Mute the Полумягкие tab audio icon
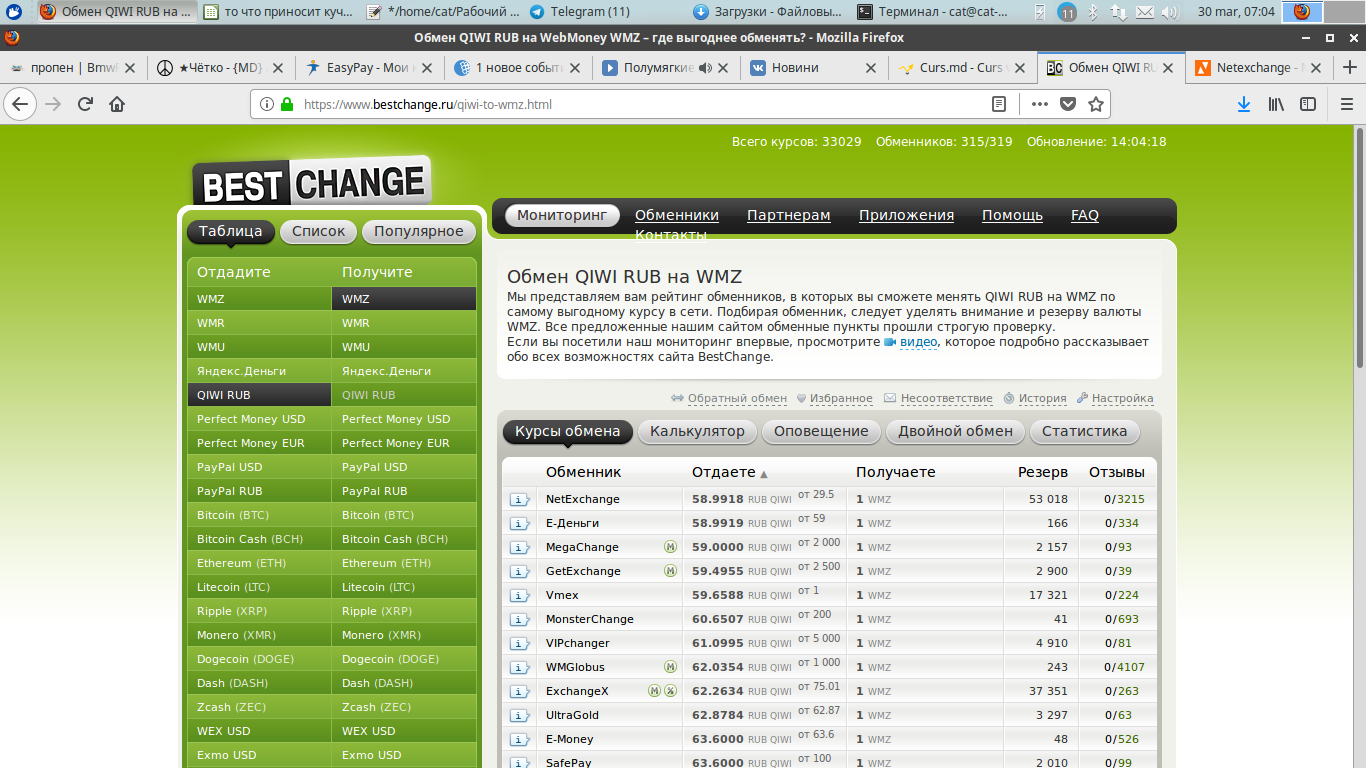The width and height of the screenshot is (1366, 768). (705, 68)
